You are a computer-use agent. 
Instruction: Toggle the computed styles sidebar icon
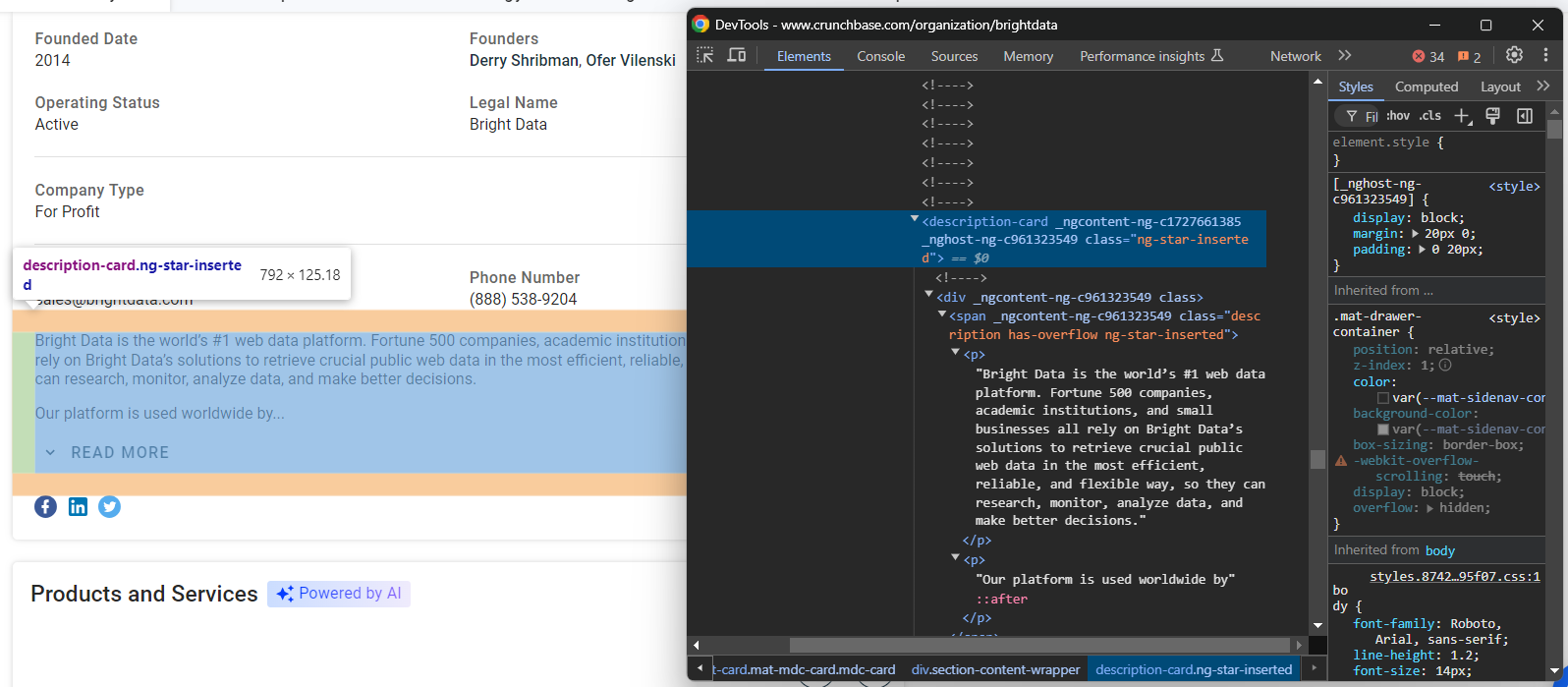click(1525, 116)
